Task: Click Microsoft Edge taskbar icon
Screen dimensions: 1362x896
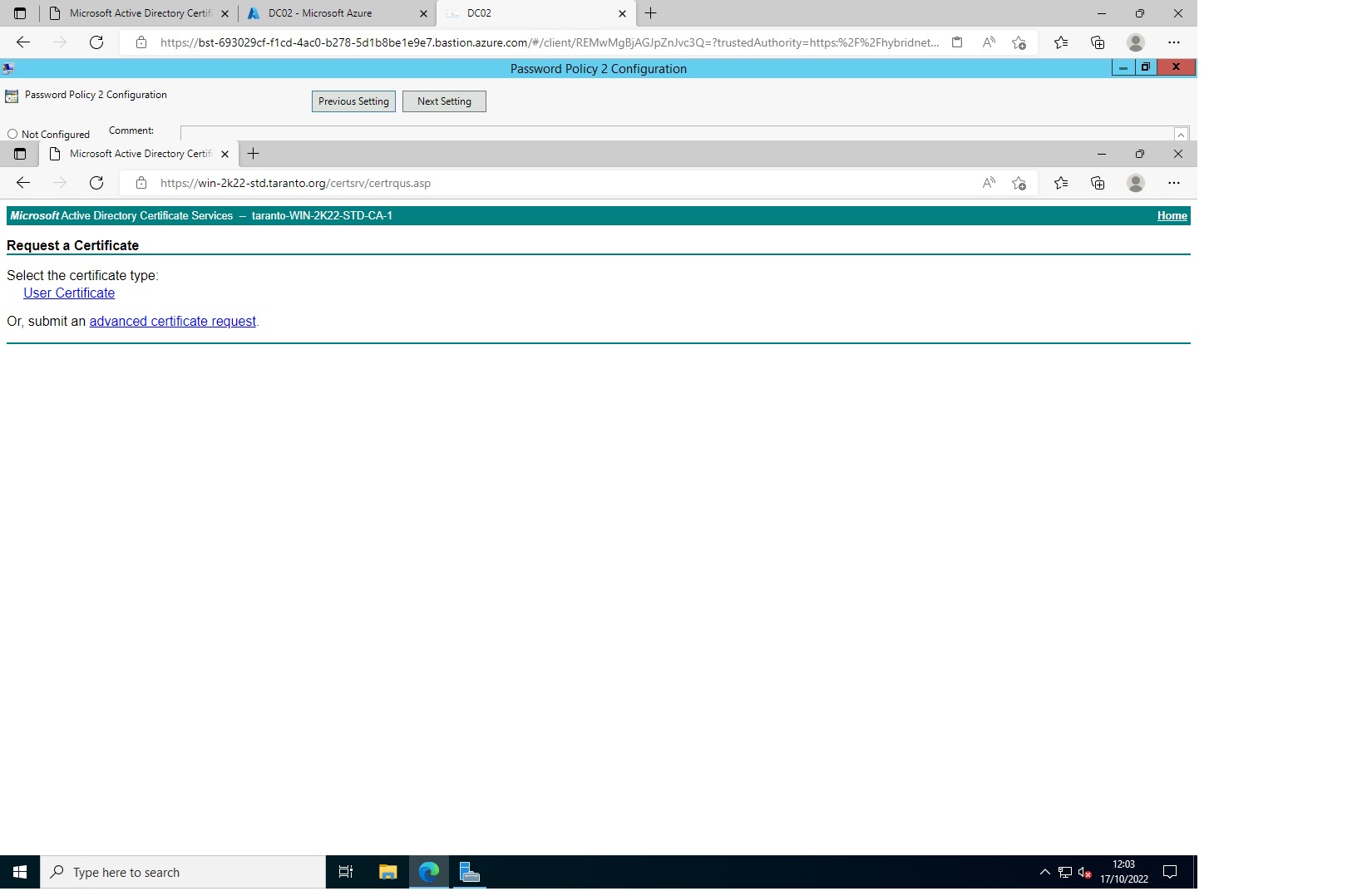Action: point(429,872)
